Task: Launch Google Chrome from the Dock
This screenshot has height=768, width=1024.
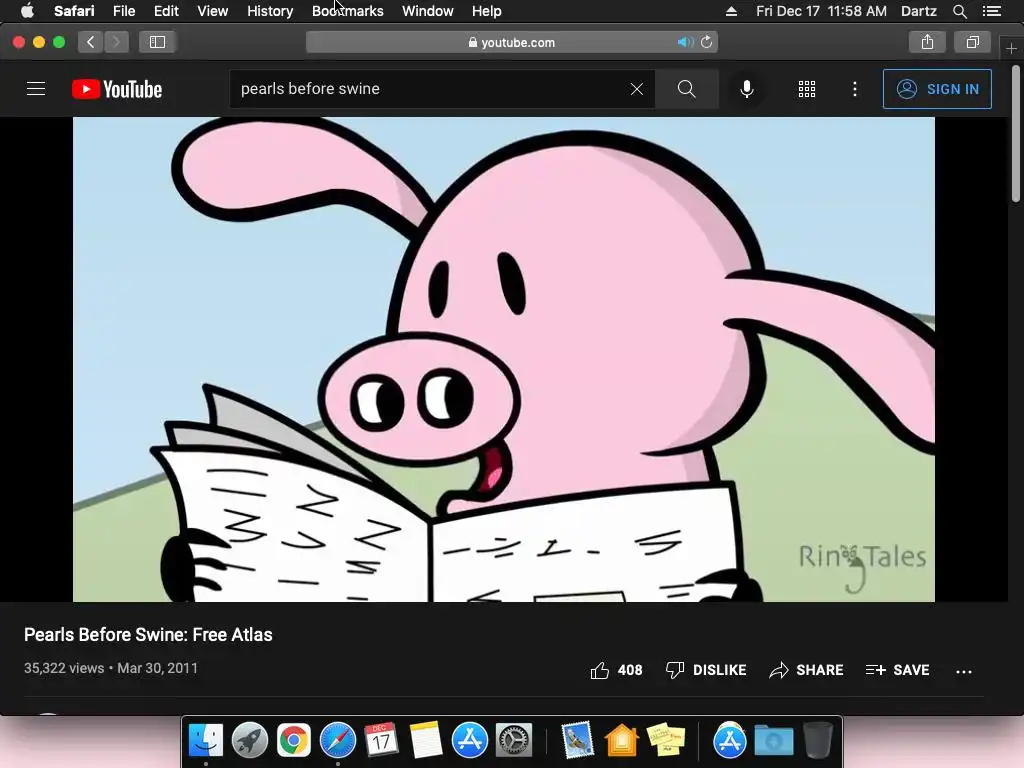Action: pyautogui.click(x=293, y=741)
